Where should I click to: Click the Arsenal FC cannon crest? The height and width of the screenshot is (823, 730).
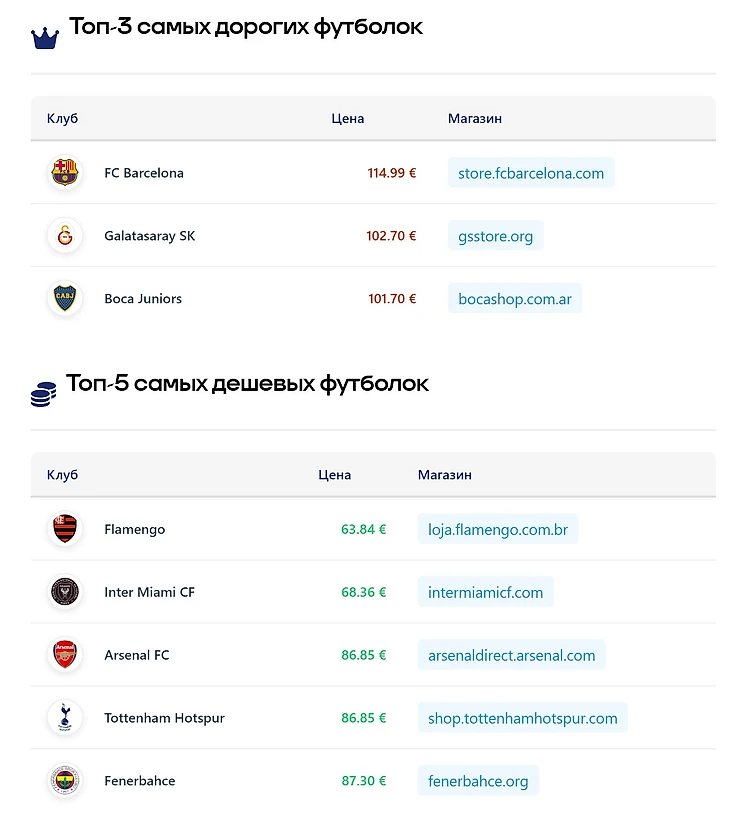point(64,655)
